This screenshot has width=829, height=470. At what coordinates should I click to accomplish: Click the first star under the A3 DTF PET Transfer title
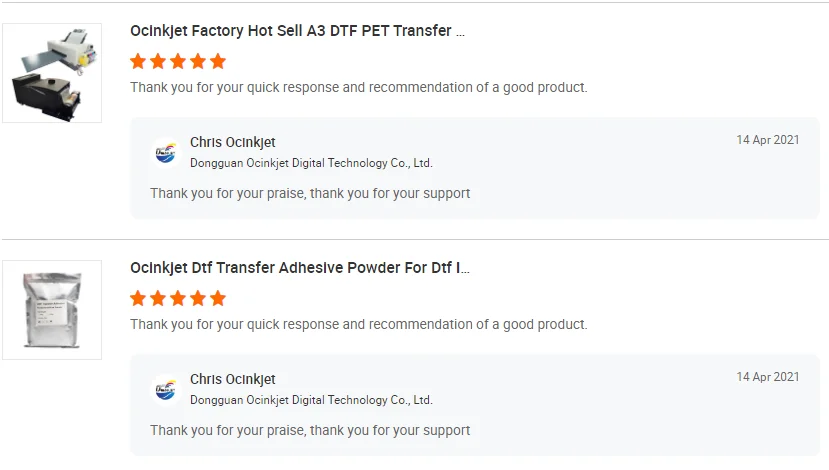138,61
